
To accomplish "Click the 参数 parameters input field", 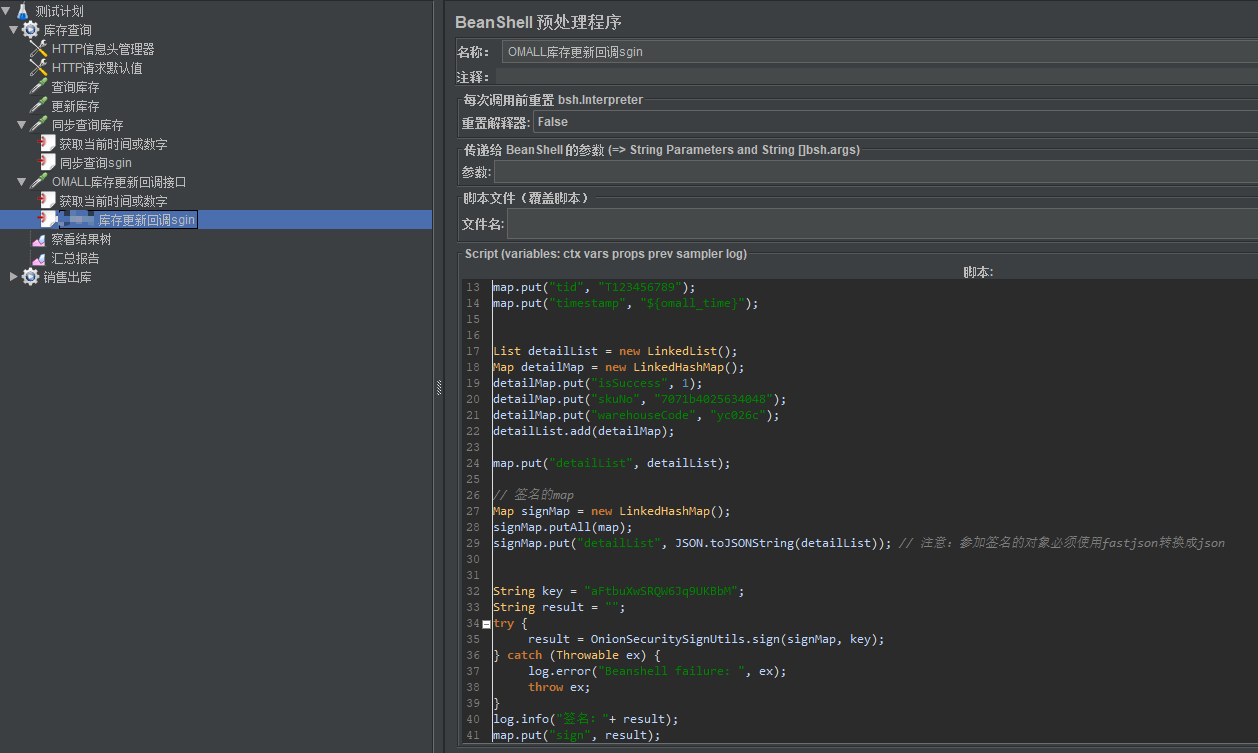I will click(876, 172).
